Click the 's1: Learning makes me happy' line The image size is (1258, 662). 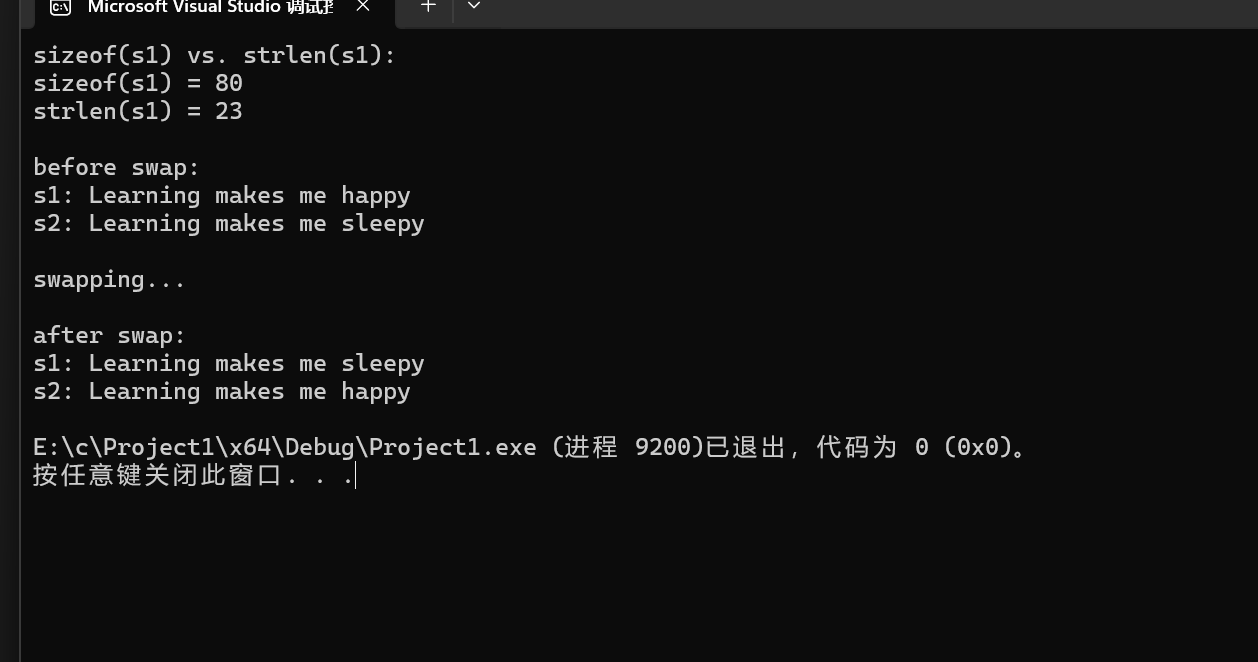pos(222,195)
